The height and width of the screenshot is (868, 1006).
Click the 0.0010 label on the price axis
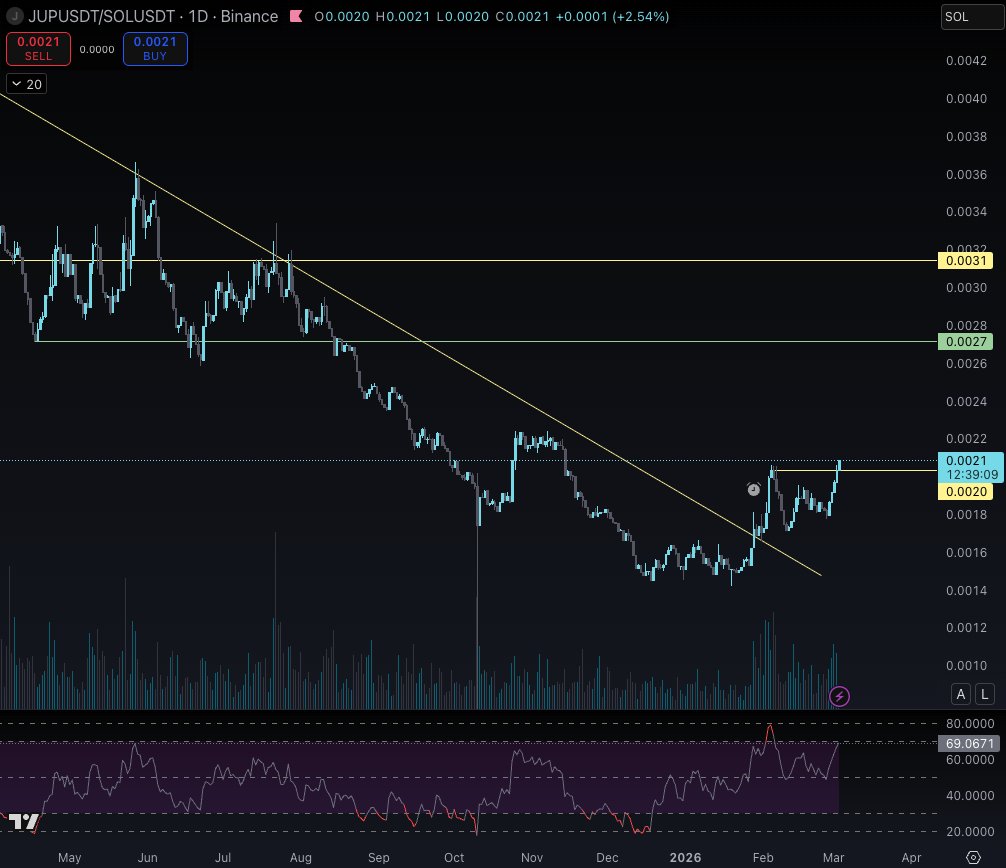(966, 665)
